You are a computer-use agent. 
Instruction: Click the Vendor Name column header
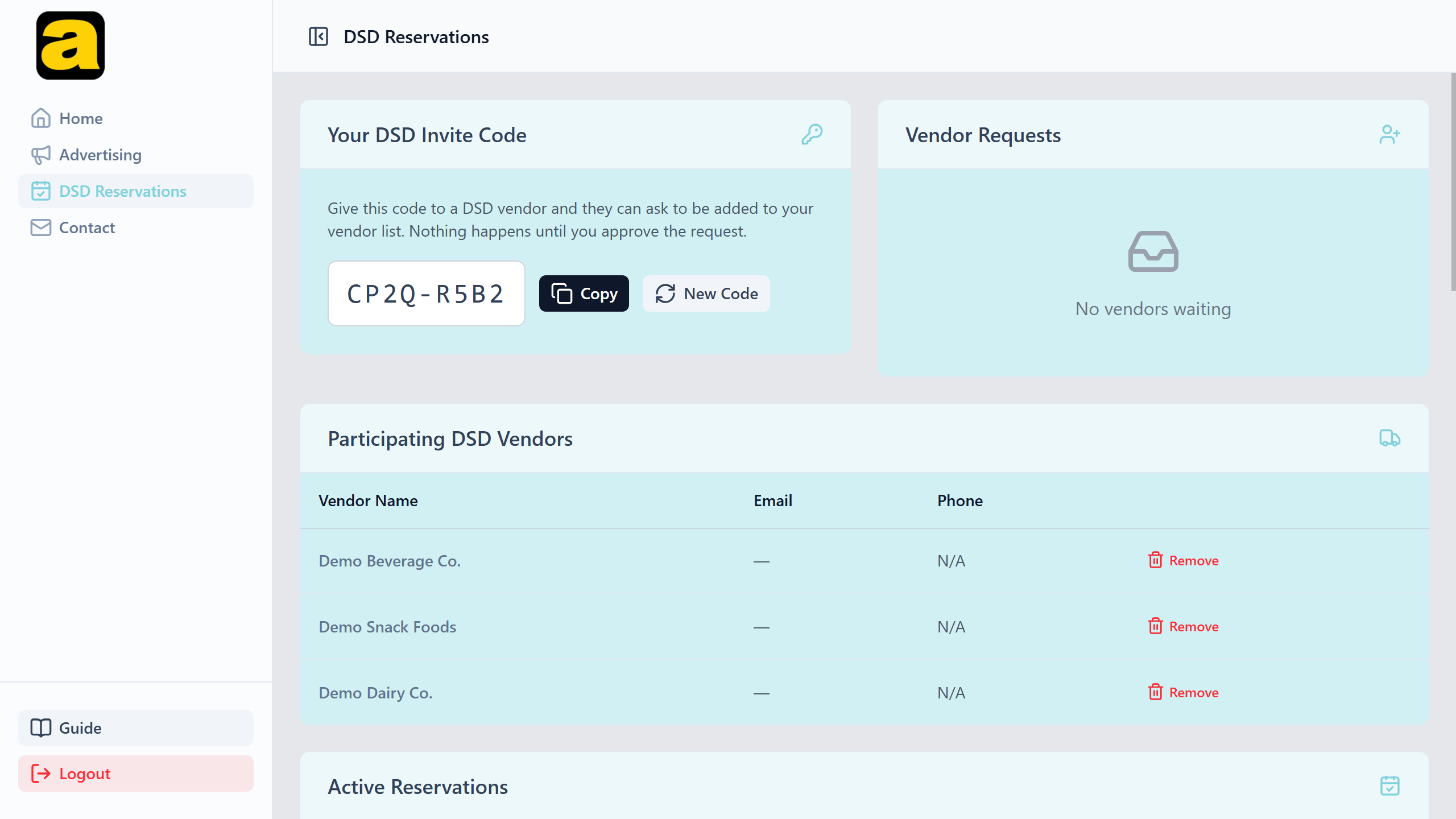pos(368,500)
